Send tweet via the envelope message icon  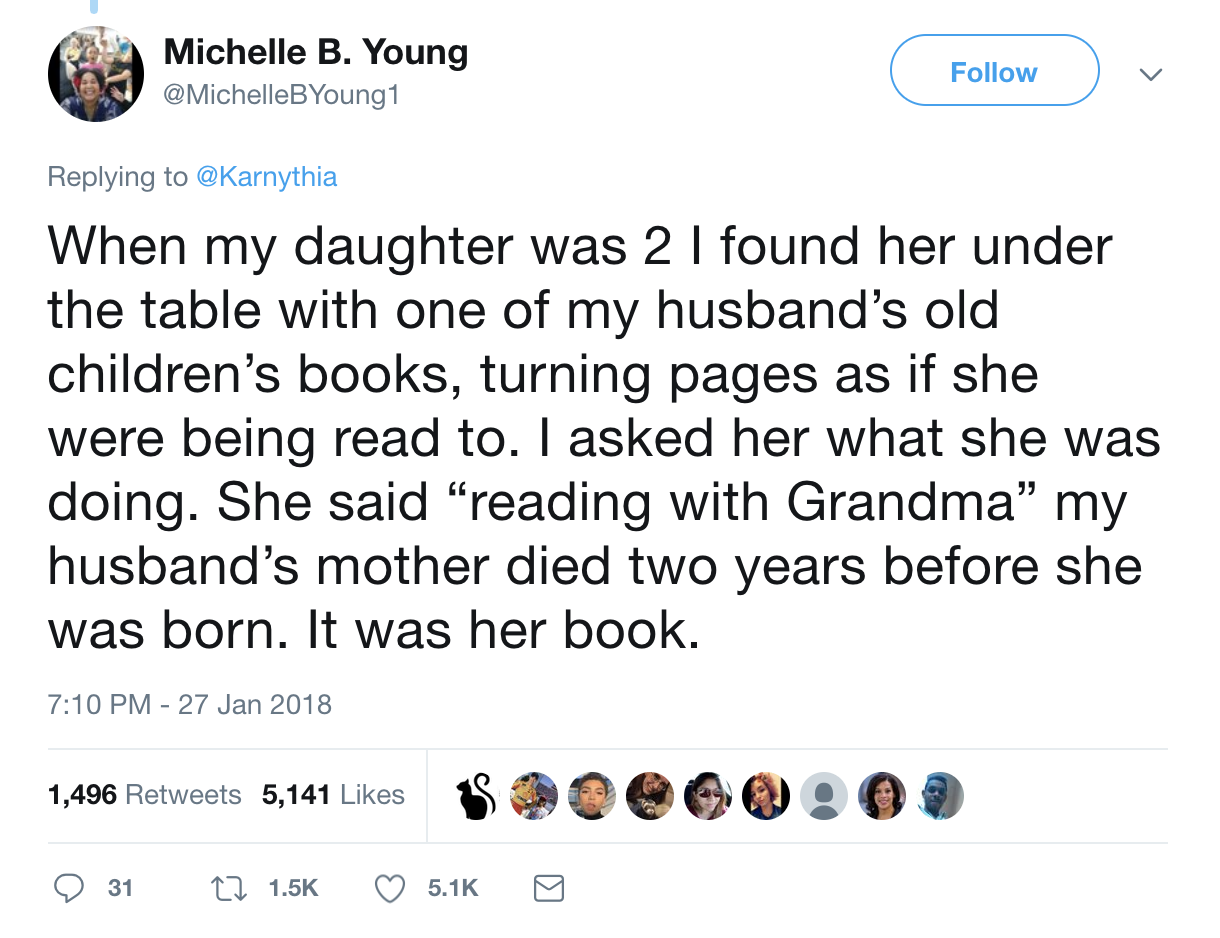(x=548, y=888)
